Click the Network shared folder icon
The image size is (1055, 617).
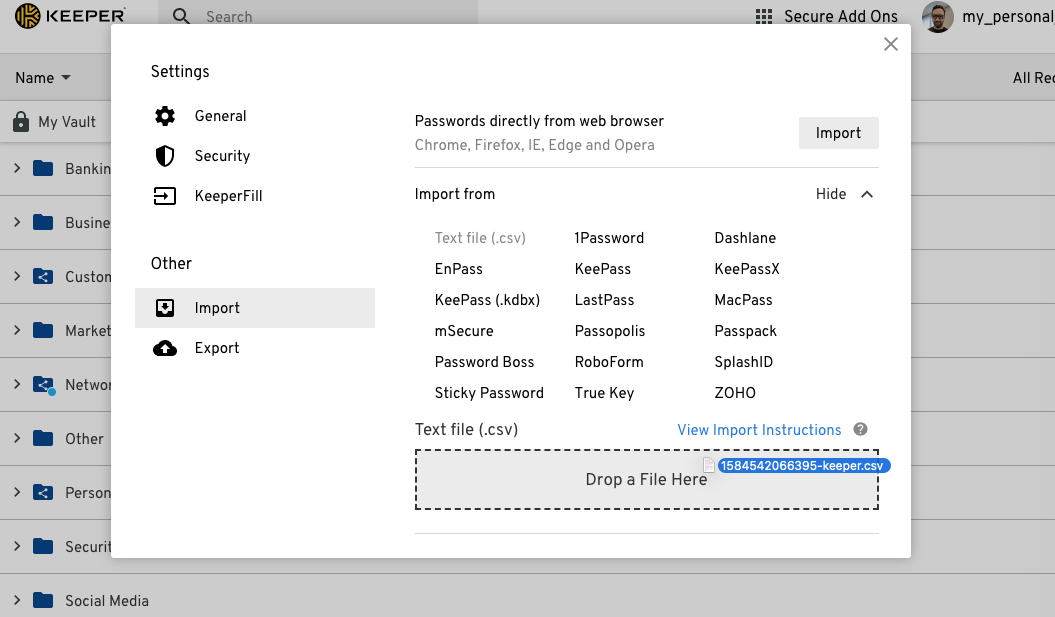pos(43,384)
